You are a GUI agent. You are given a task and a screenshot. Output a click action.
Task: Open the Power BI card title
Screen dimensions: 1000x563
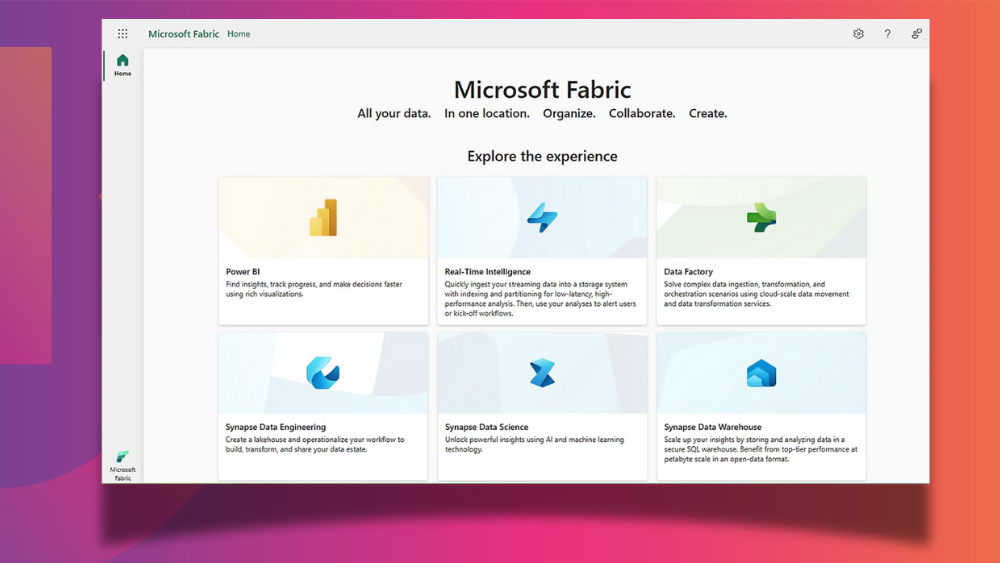point(243,272)
